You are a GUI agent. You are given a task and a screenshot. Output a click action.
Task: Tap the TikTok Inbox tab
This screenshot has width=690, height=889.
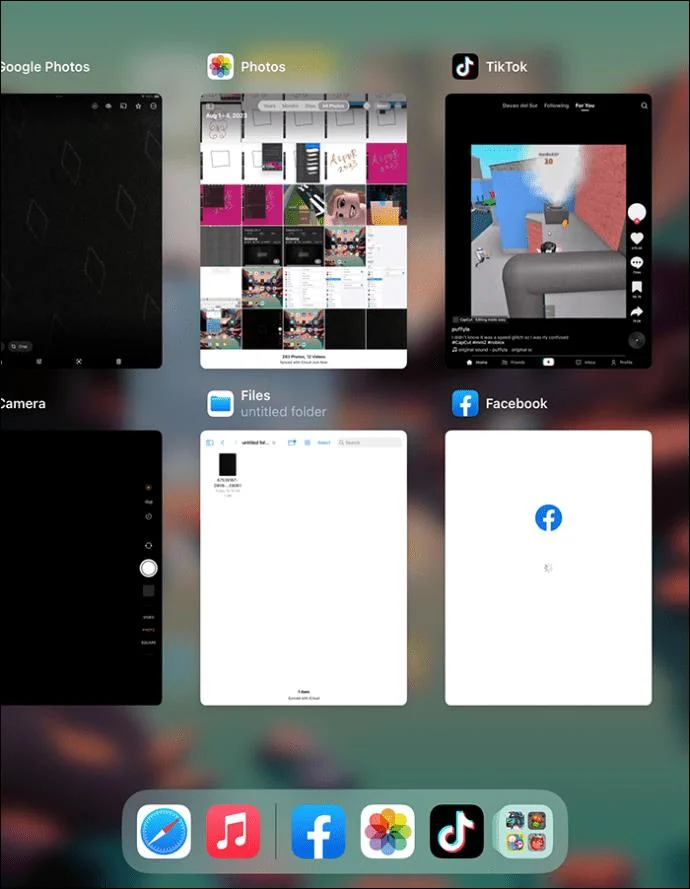click(x=586, y=362)
